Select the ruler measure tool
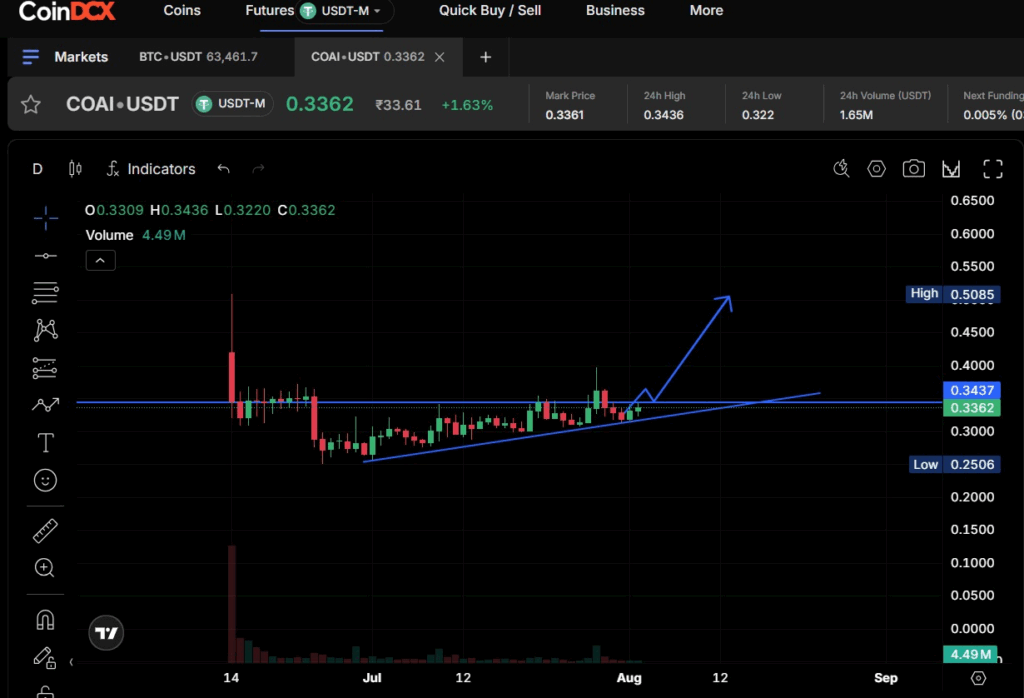 point(45,531)
